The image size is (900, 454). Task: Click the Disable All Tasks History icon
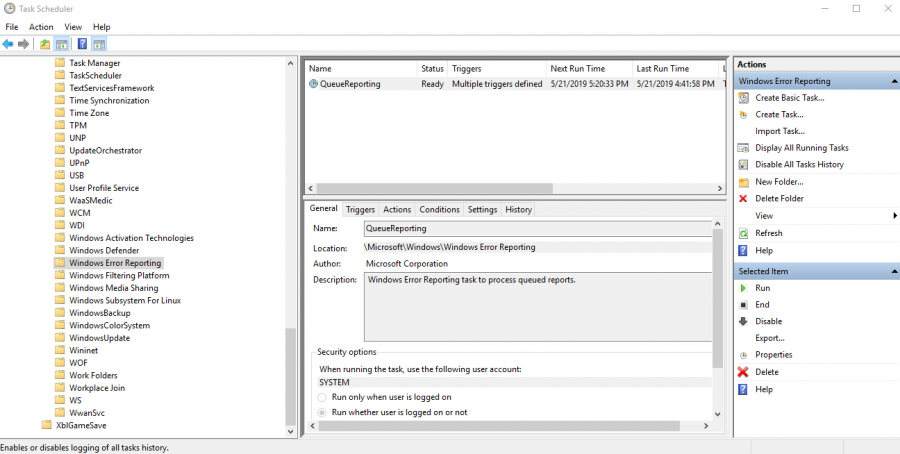(x=743, y=165)
